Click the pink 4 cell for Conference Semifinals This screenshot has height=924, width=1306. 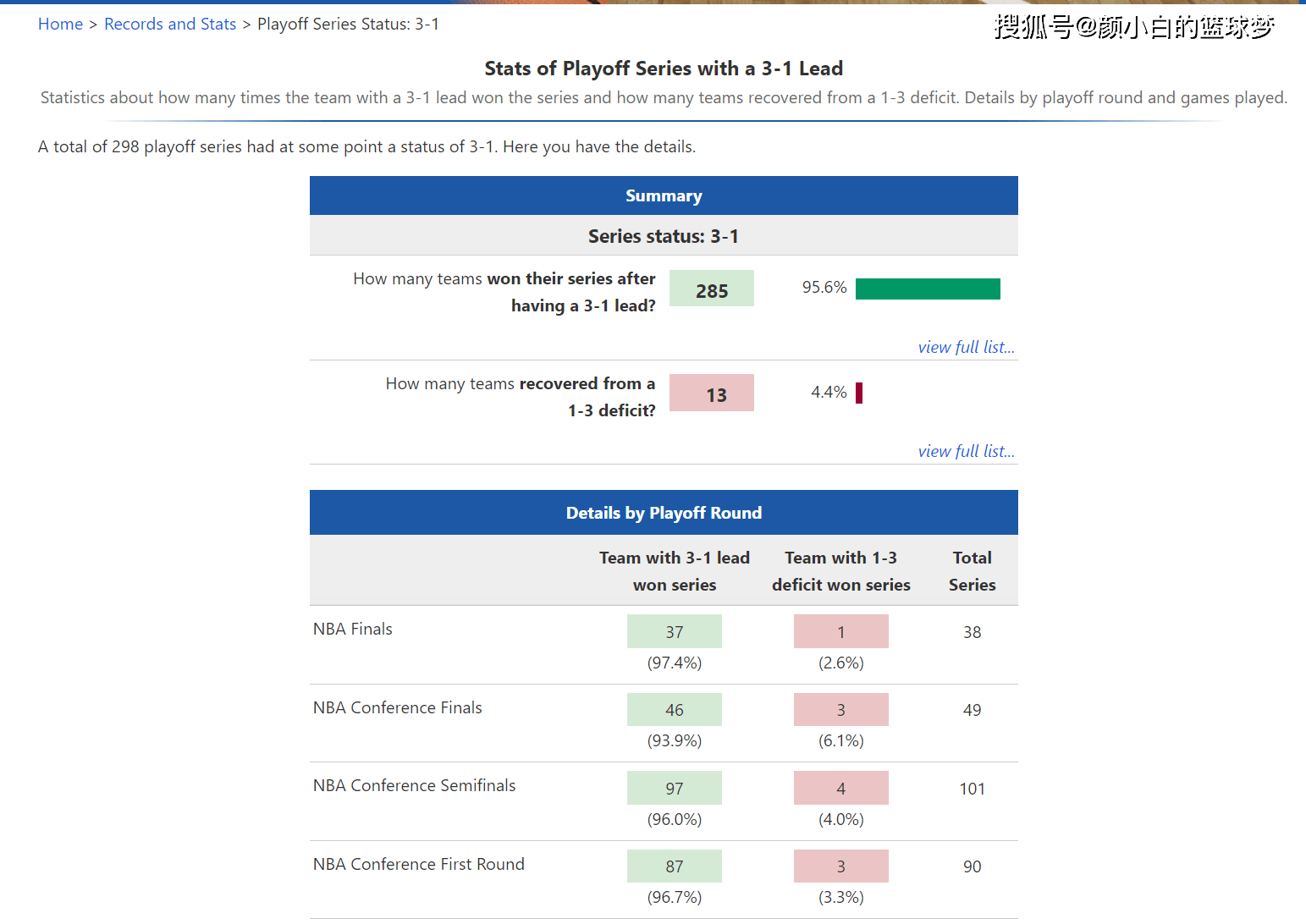point(840,789)
